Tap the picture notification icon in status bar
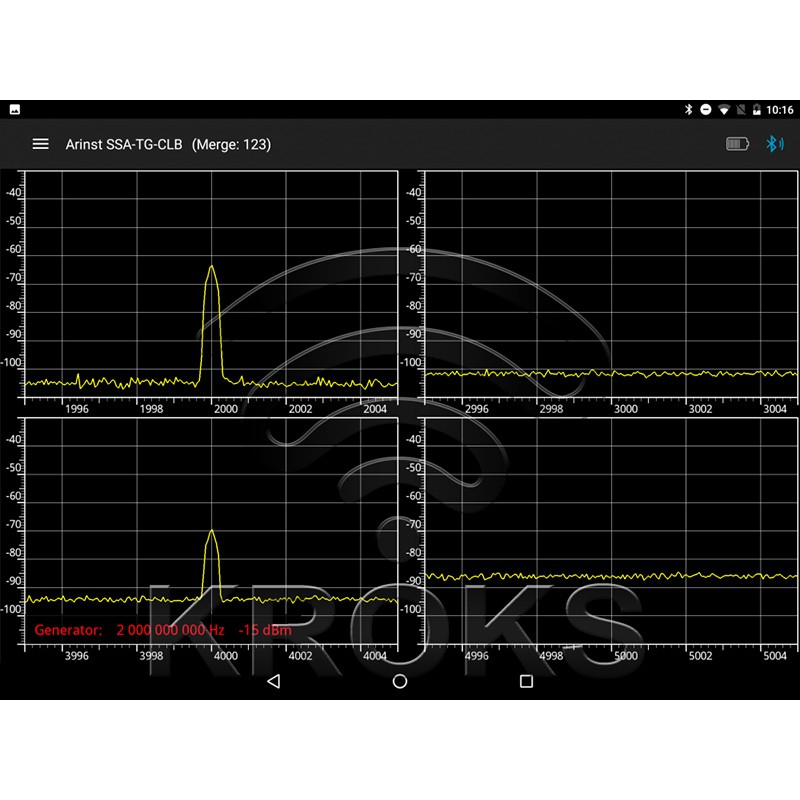Viewport: 800px width, 800px height. tap(15, 110)
